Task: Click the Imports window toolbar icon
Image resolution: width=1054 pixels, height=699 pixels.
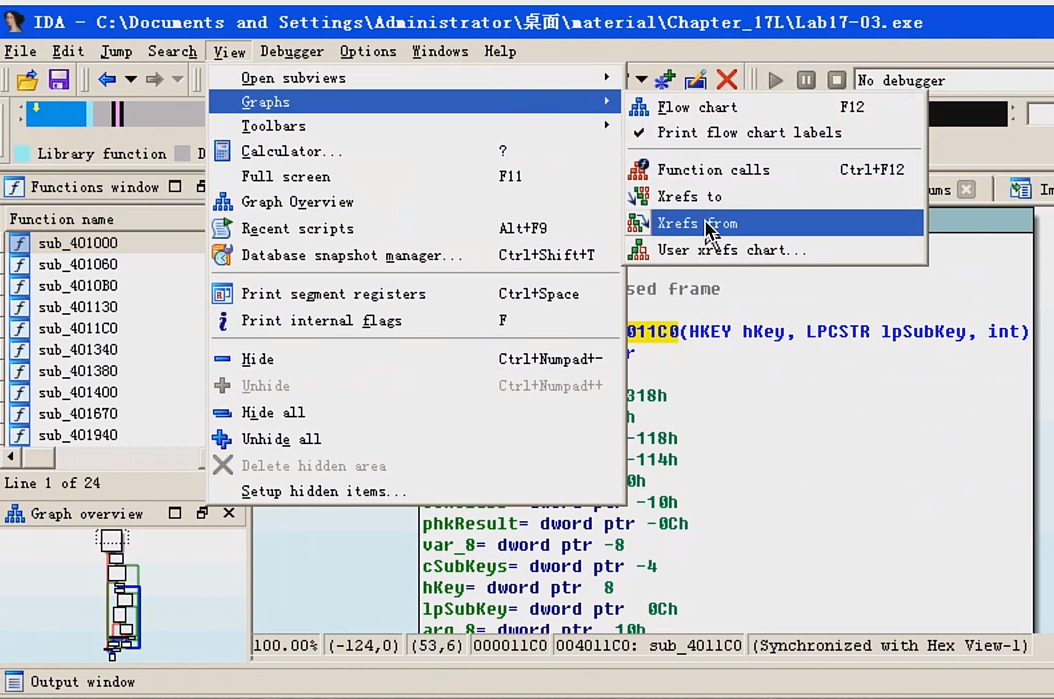Action: [x=1021, y=189]
